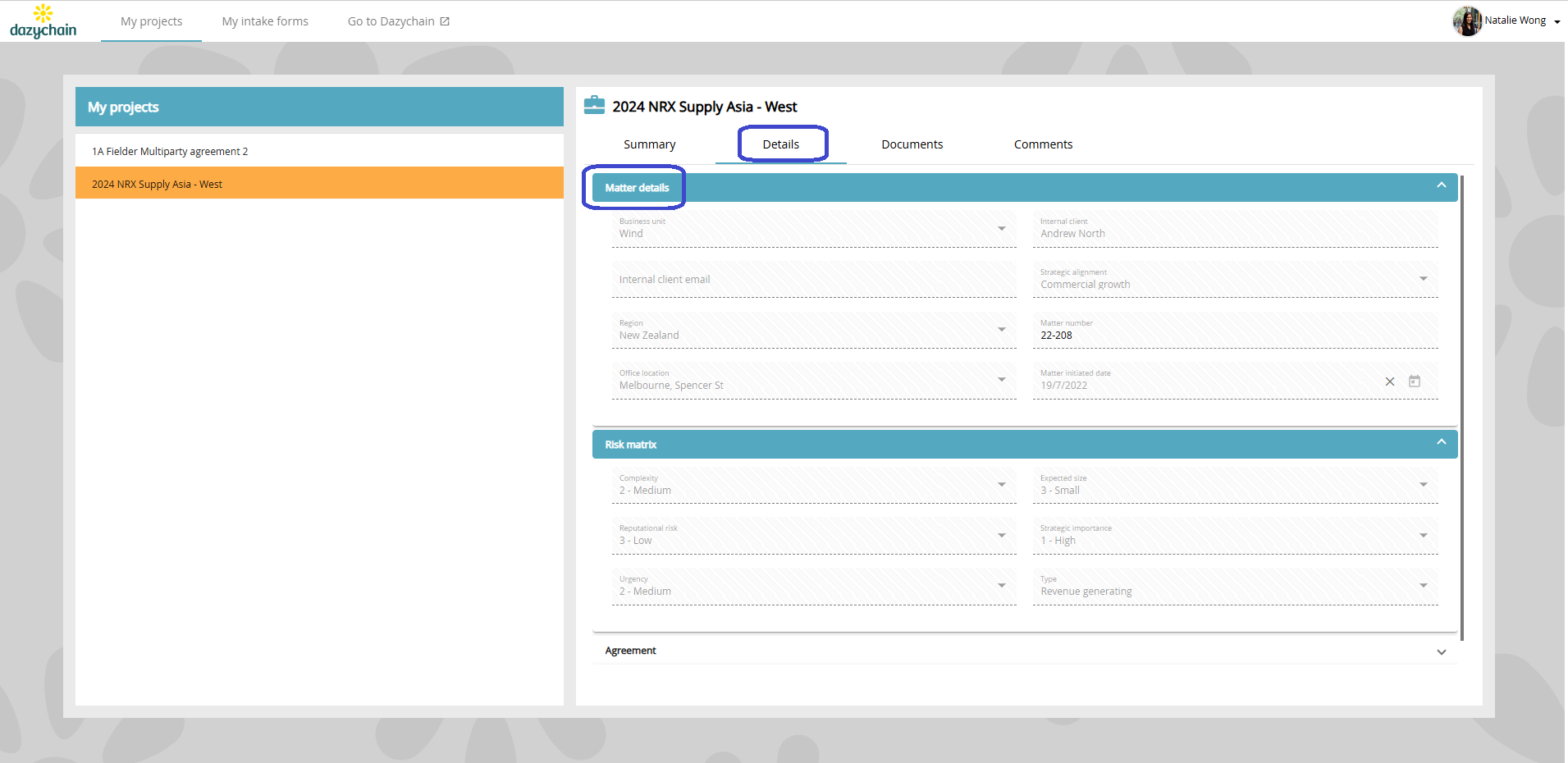1568x763 pixels.
Task: Open the Urgency dropdown
Action: click(x=813, y=587)
